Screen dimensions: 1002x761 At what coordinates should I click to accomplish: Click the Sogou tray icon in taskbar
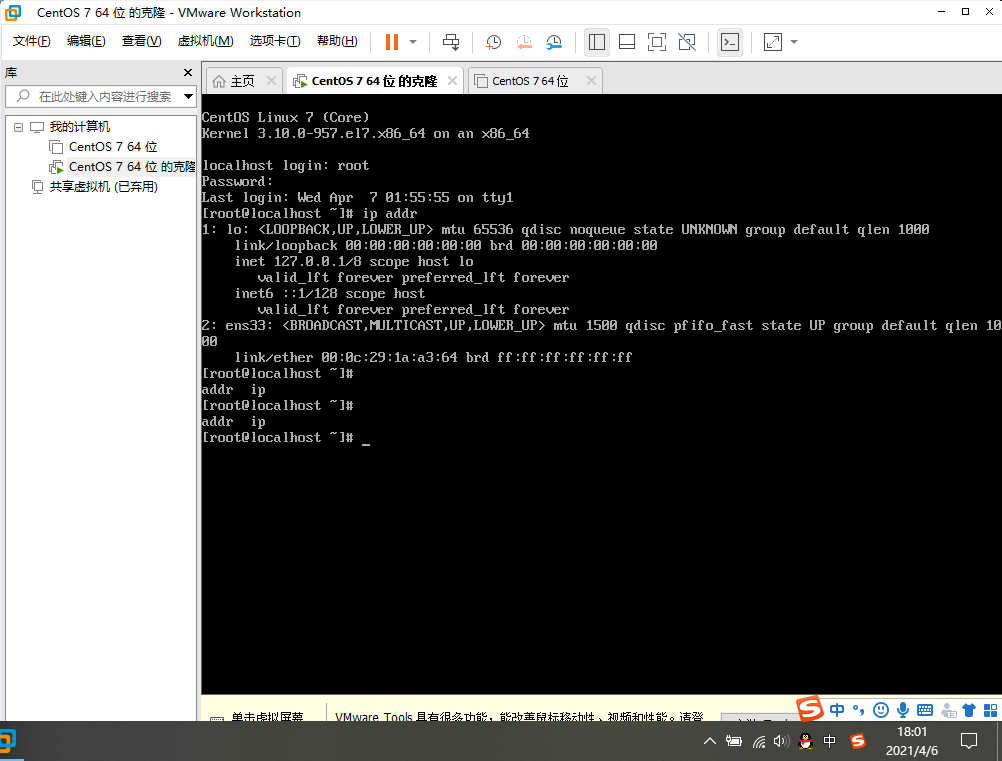[x=858, y=741]
